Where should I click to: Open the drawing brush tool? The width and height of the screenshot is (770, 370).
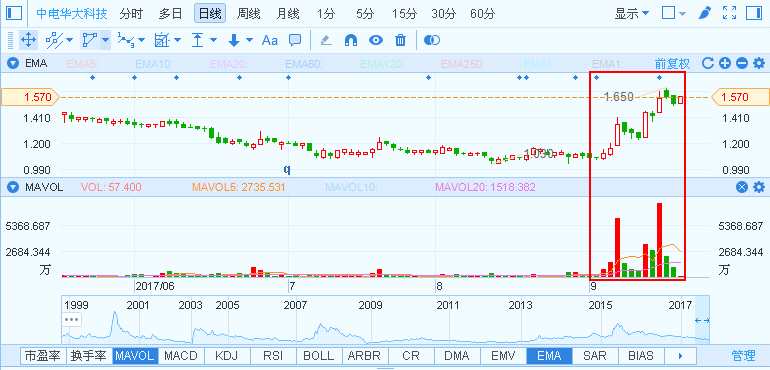point(705,13)
